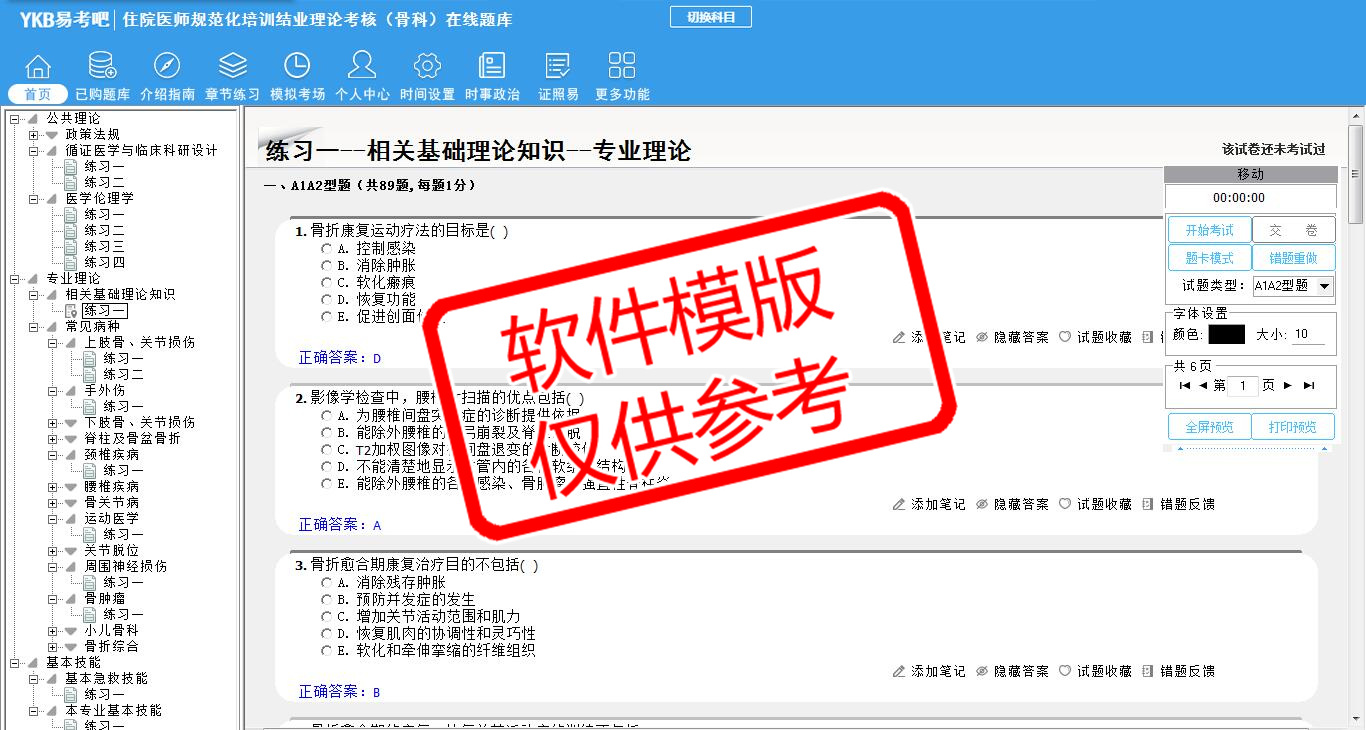The width and height of the screenshot is (1366, 730).
Task: Click the black font color swatch
Action: 1226,335
